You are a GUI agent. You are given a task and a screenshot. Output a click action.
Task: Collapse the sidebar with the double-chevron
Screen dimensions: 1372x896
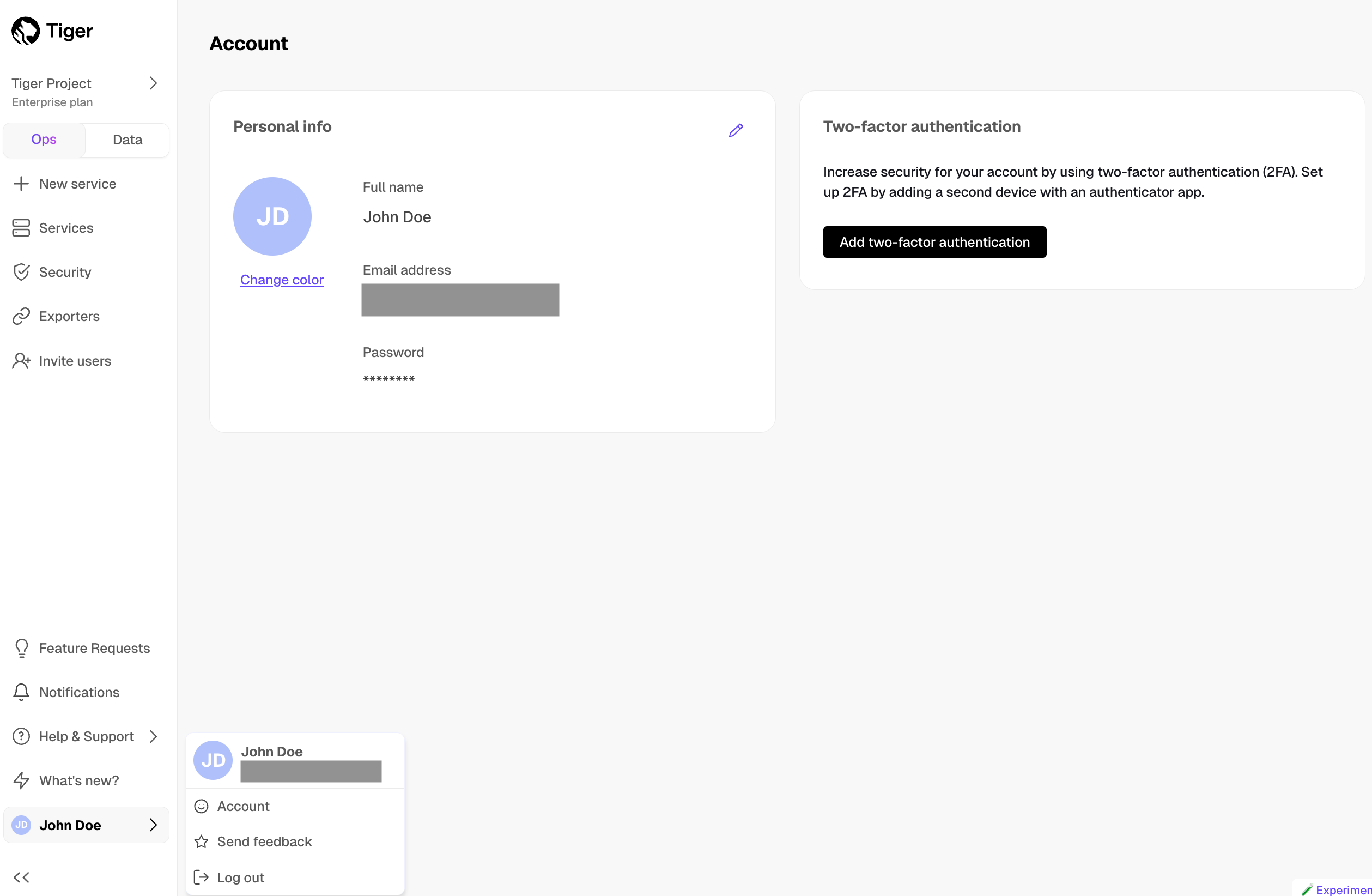21,877
